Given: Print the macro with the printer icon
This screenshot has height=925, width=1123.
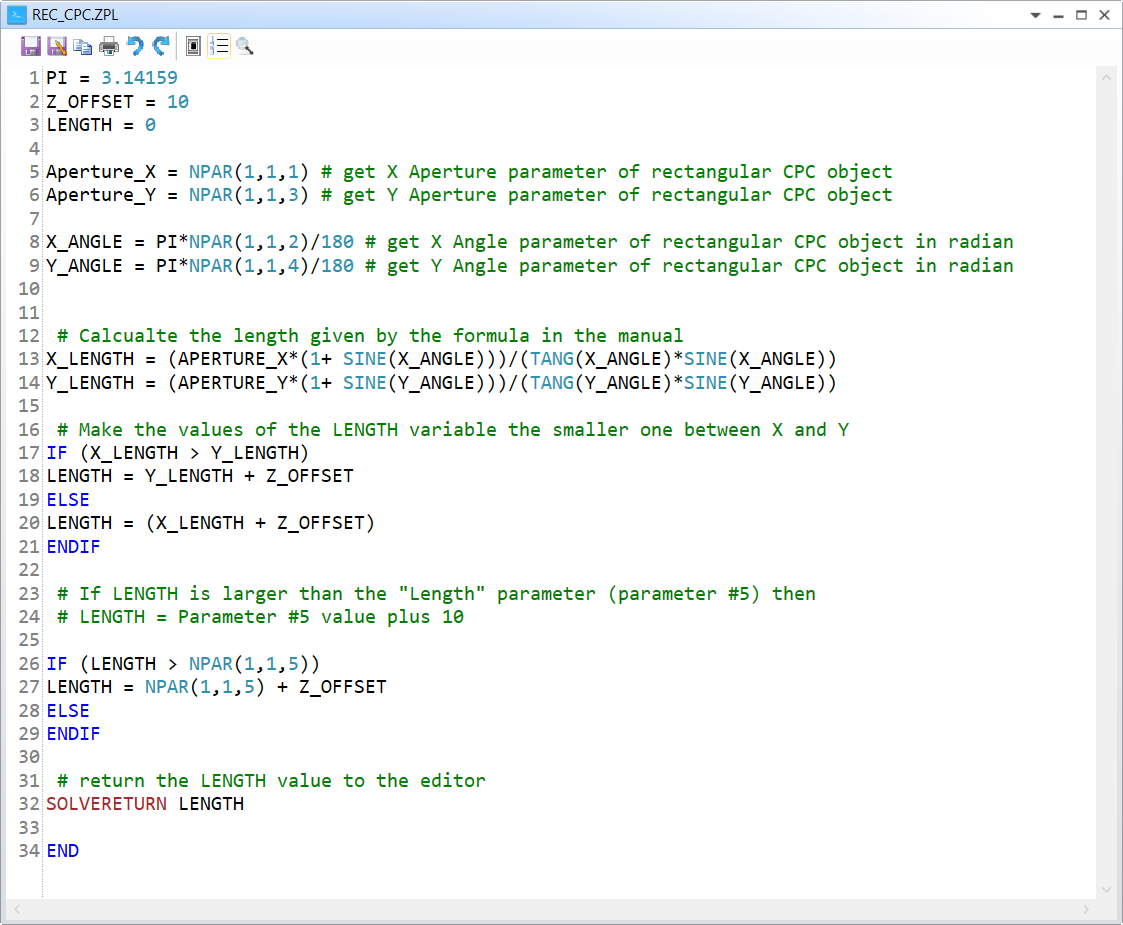Looking at the screenshot, I should pos(109,47).
